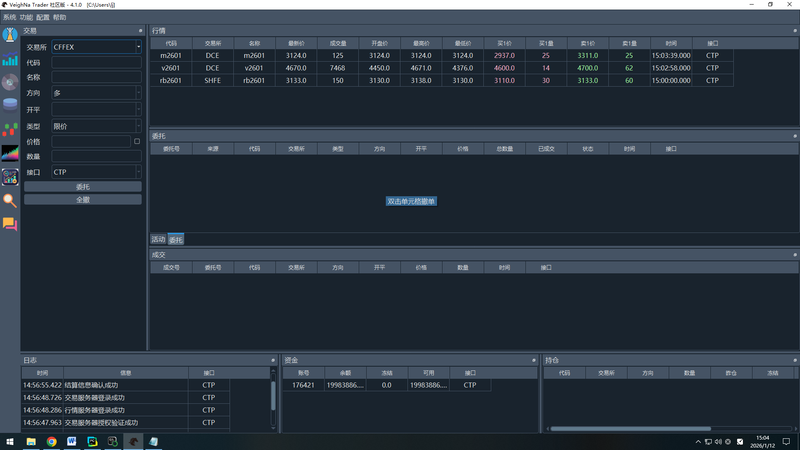Click the 全撤 cancel-all button
The width and height of the screenshot is (800, 450).
point(82,200)
